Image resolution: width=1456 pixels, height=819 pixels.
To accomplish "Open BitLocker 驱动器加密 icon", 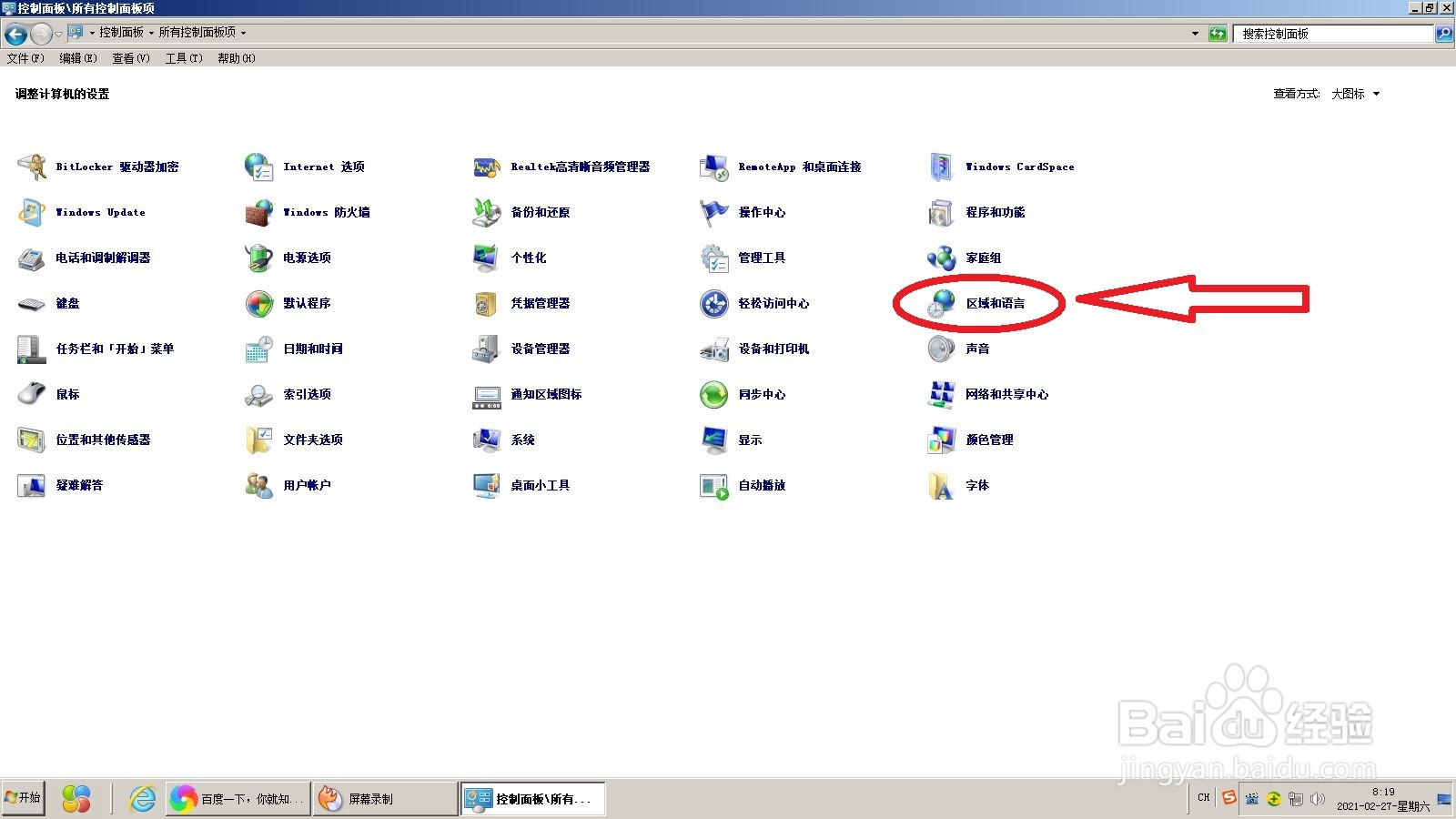I will click(x=32, y=167).
